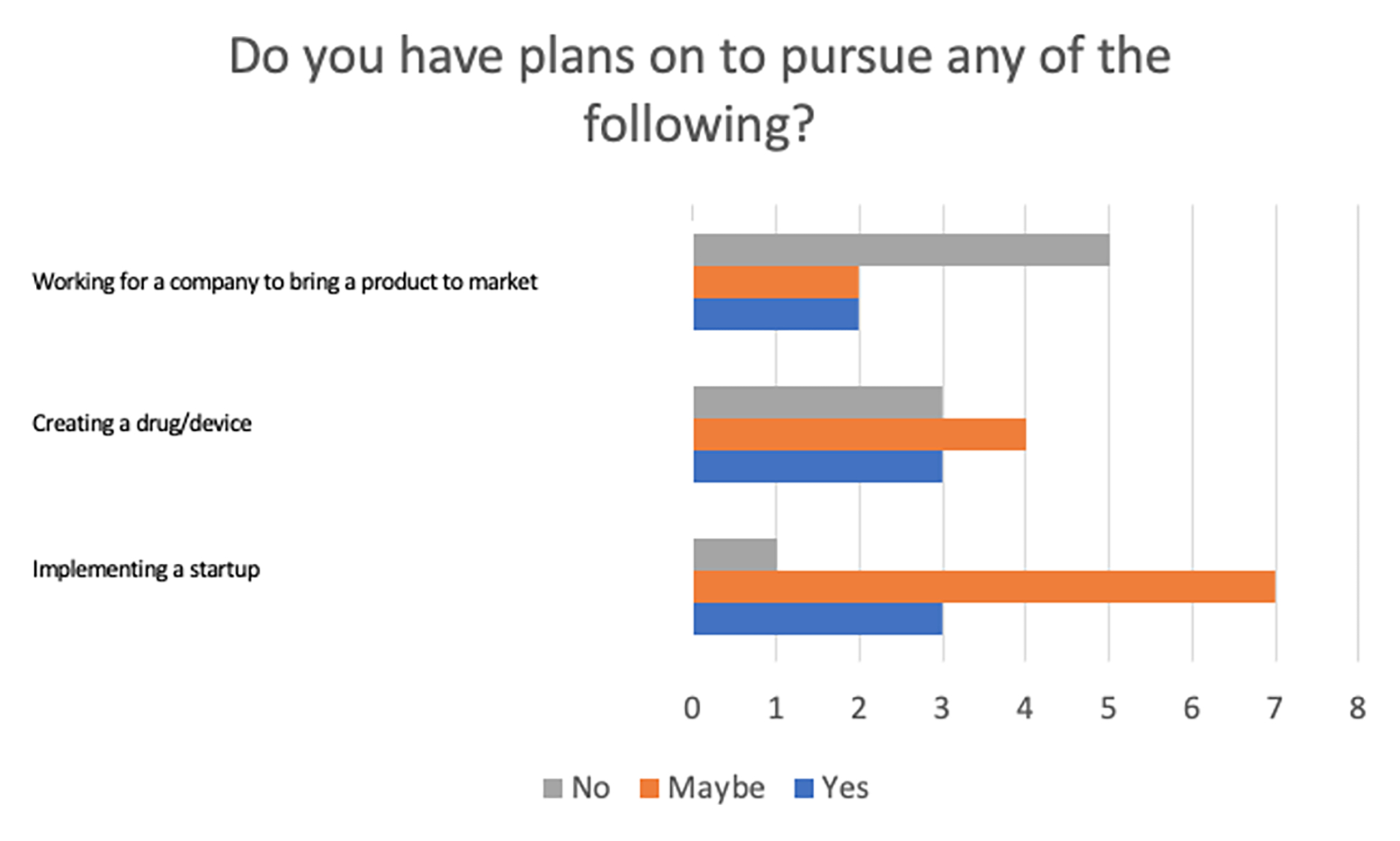This screenshot has width=1400, height=841.
Task: Select the No legend label
Action: pyautogui.click(x=591, y=789)
